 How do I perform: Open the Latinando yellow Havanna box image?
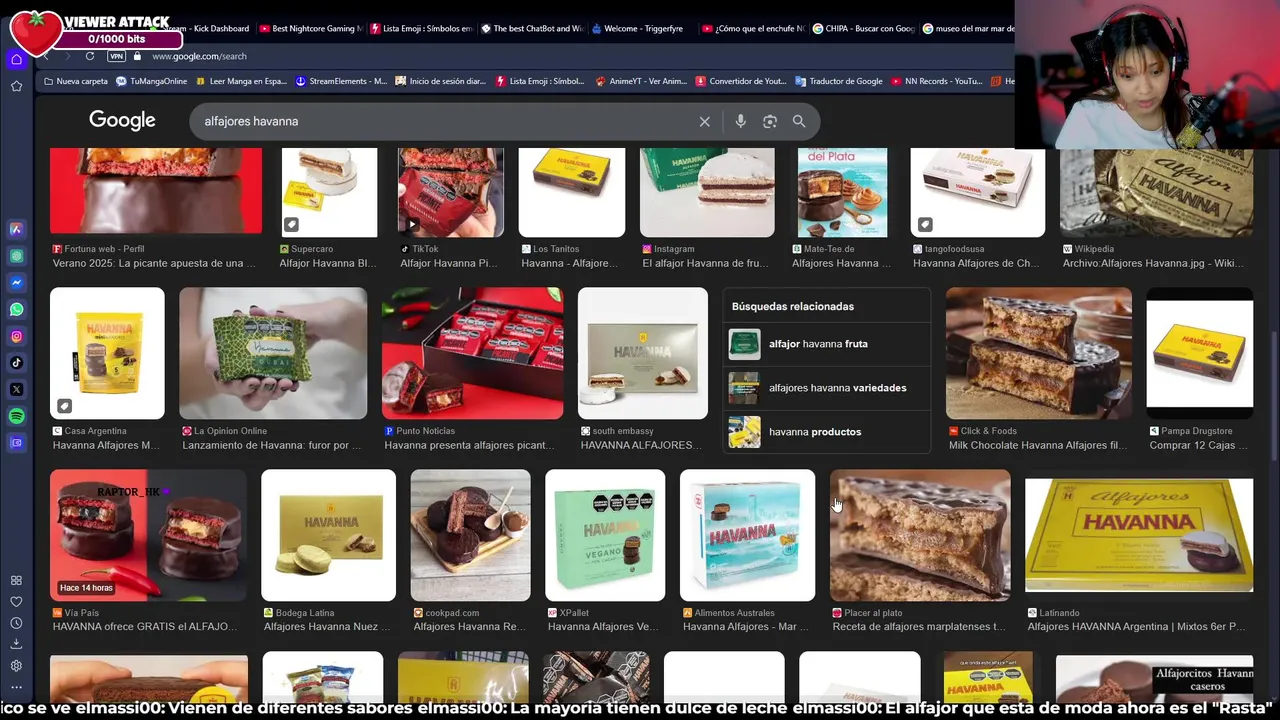[x=1139, y=535]
